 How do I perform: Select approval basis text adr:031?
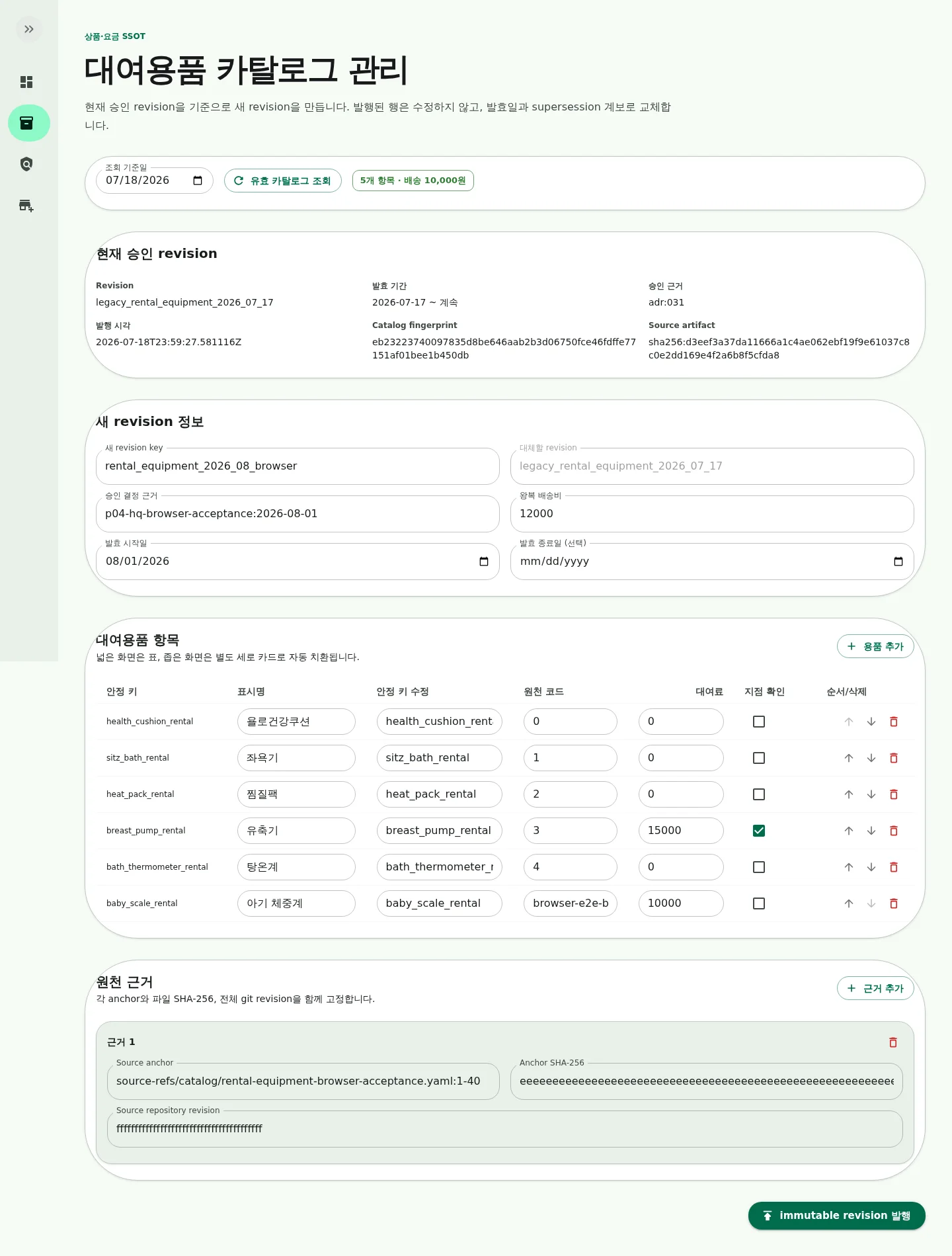666,302
